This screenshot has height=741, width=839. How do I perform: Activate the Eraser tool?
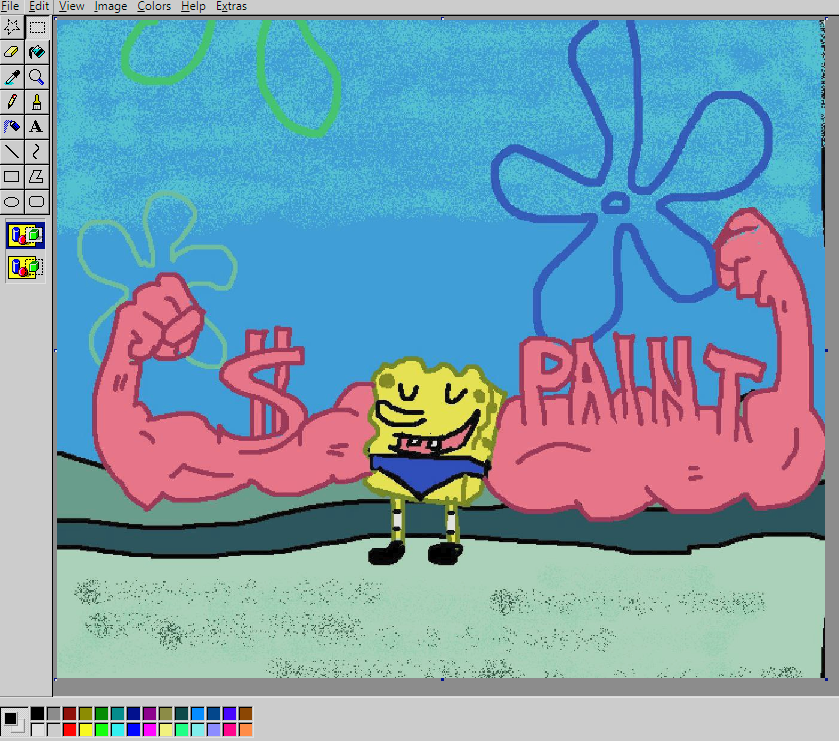point(12,52)
